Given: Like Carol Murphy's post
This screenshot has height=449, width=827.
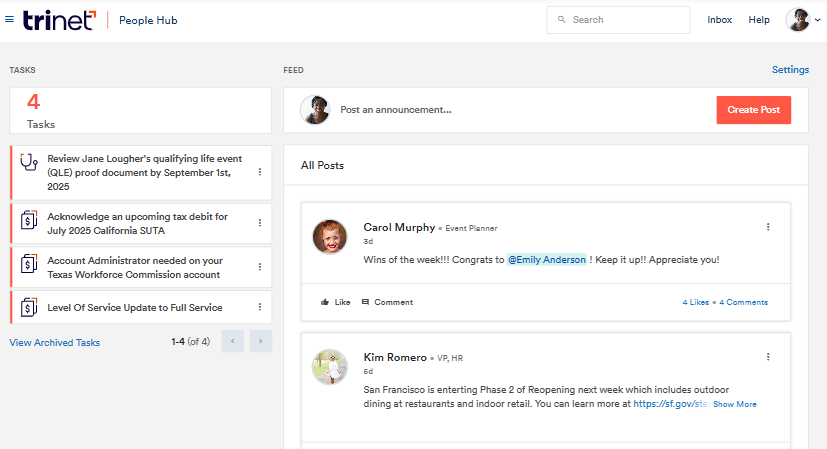Looking at the screenshot, I should tap(335, 302).
